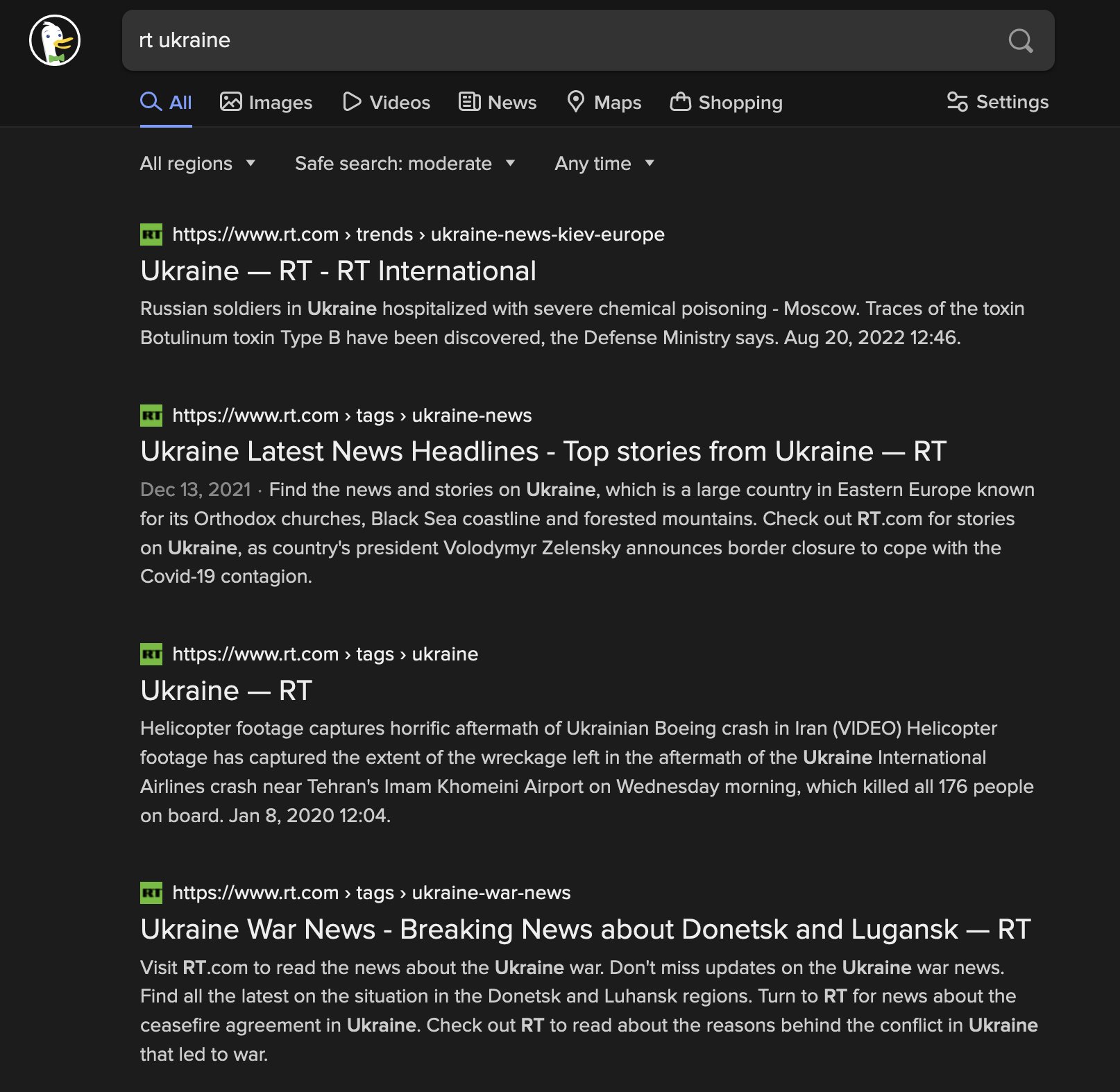This screenshot has width=1120, height=1092.
Task: Click snippet 'Helicopter footage captures horrific aftermath'
Action: [587, 772]
